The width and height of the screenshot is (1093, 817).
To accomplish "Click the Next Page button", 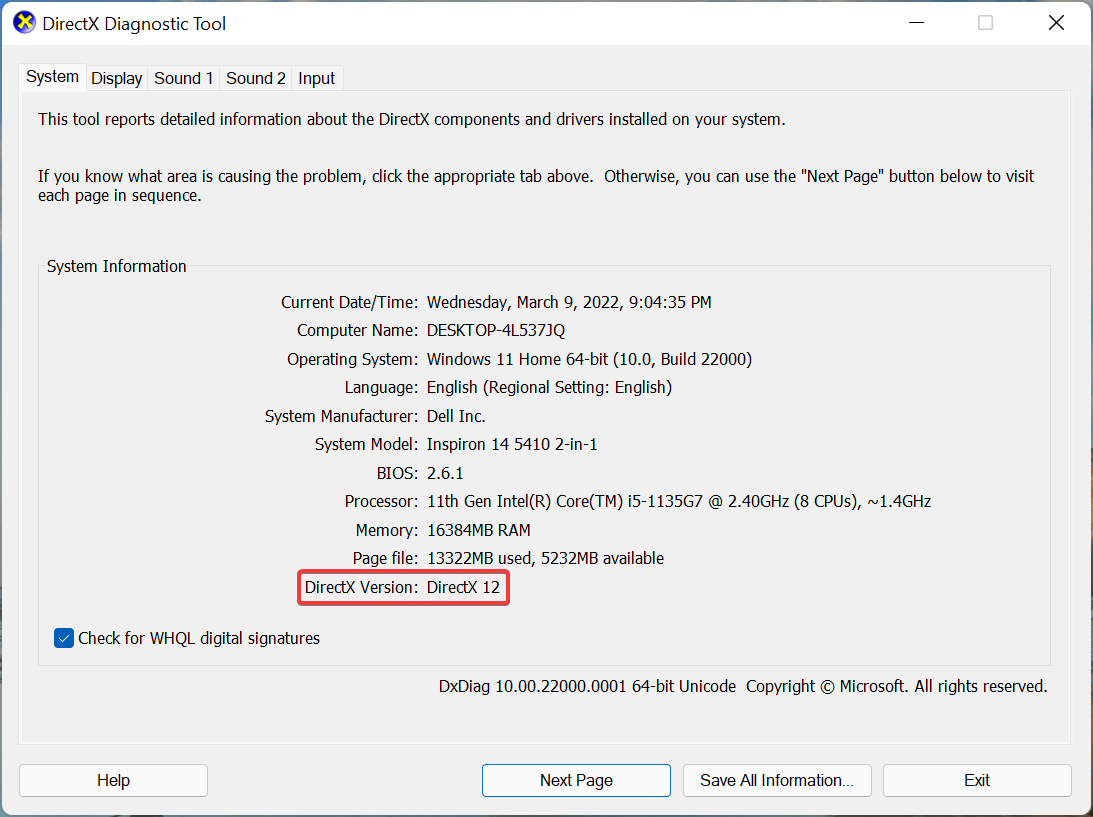I will point(576,780).
